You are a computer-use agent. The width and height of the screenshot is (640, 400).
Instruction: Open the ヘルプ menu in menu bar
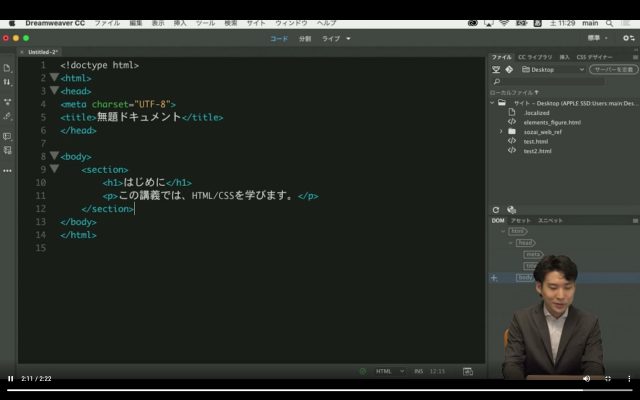(x=327, y=23)
